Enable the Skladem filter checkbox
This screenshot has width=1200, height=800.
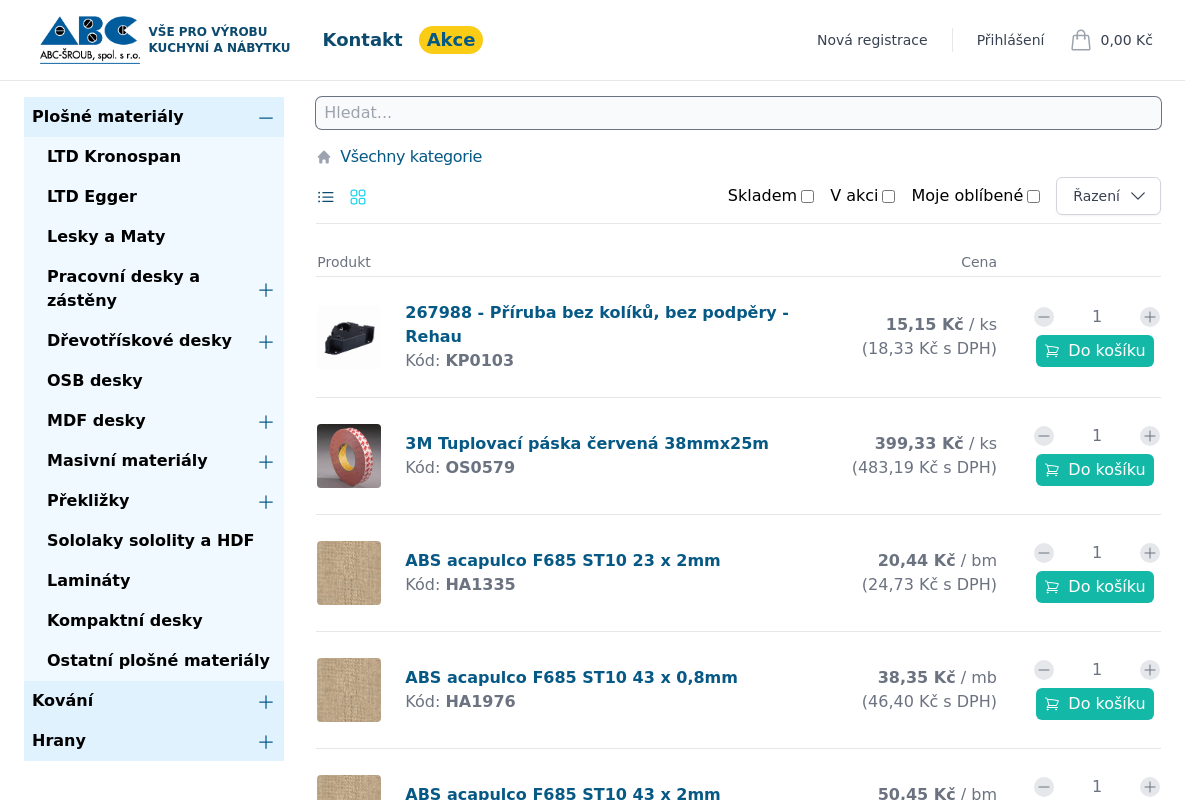[807, 197]
